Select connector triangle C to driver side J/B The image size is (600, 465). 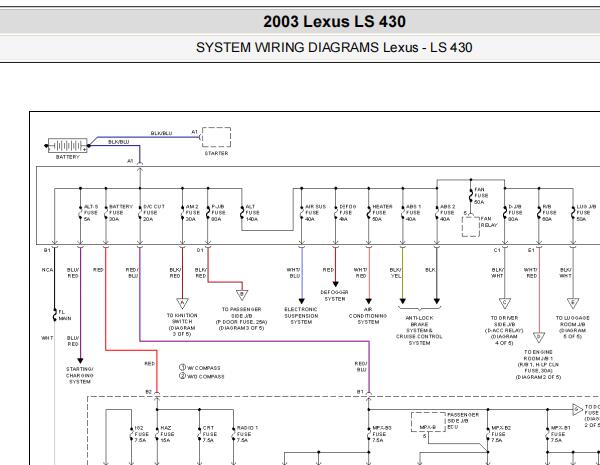pyautogui.click(x=505, y=303)
